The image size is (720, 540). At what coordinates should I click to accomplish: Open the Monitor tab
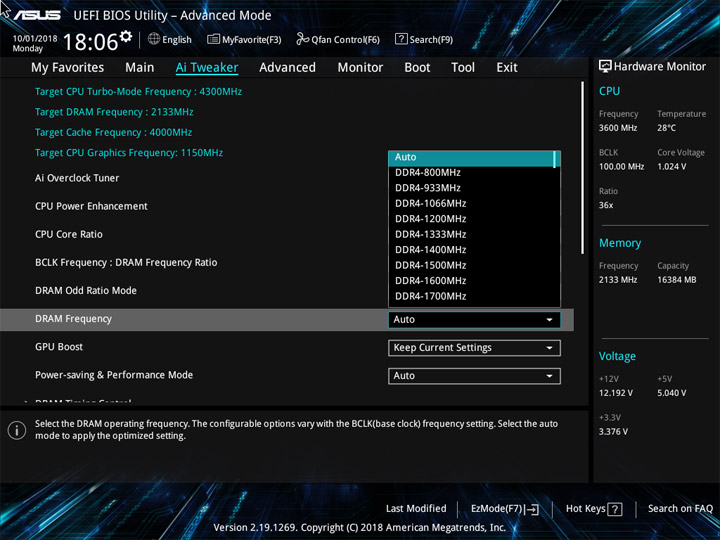(x=360, y=68)
